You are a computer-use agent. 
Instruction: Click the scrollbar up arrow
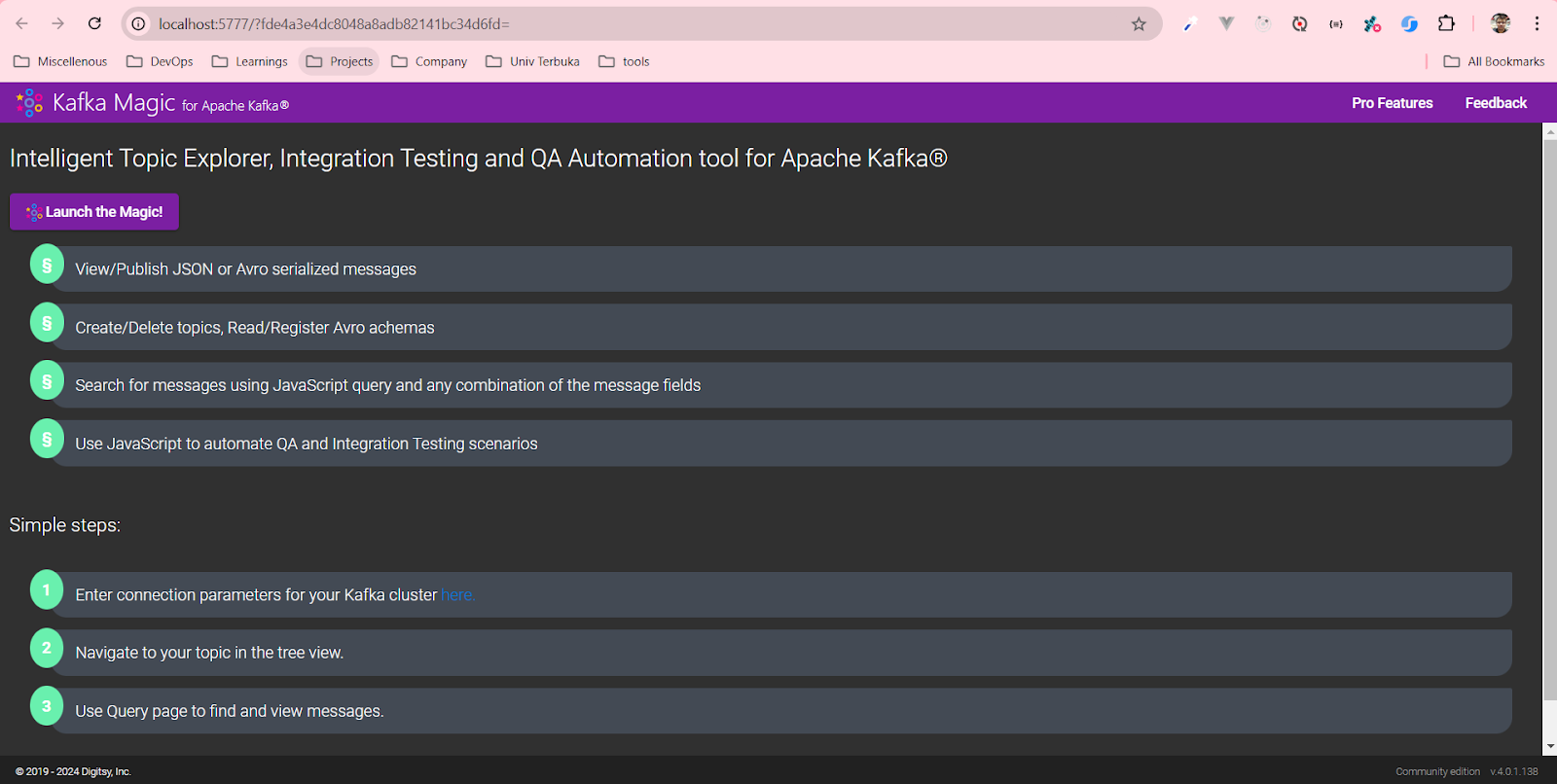[x=1549, y=130]
